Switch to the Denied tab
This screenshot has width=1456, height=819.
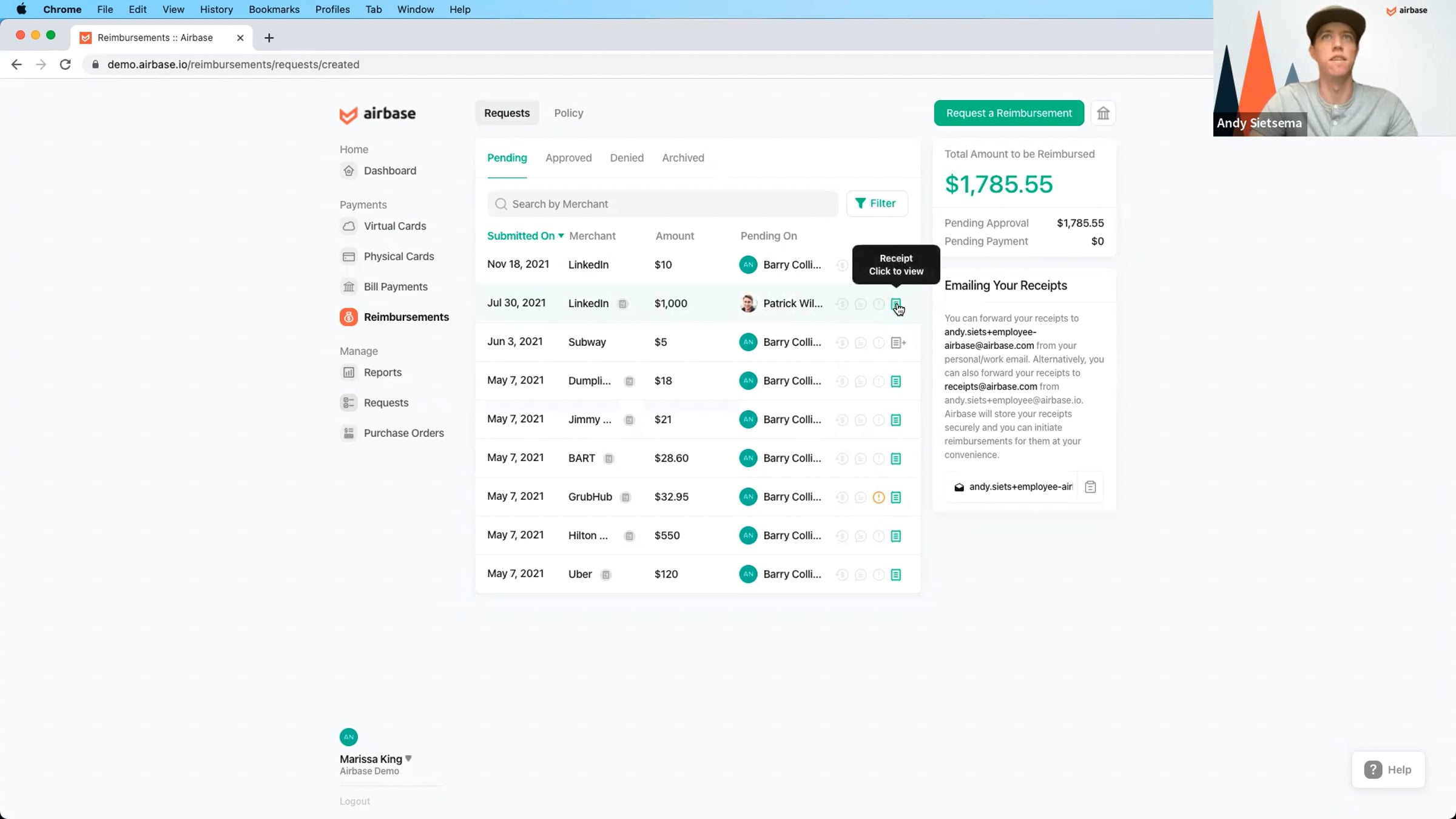[x=627, y=158]
